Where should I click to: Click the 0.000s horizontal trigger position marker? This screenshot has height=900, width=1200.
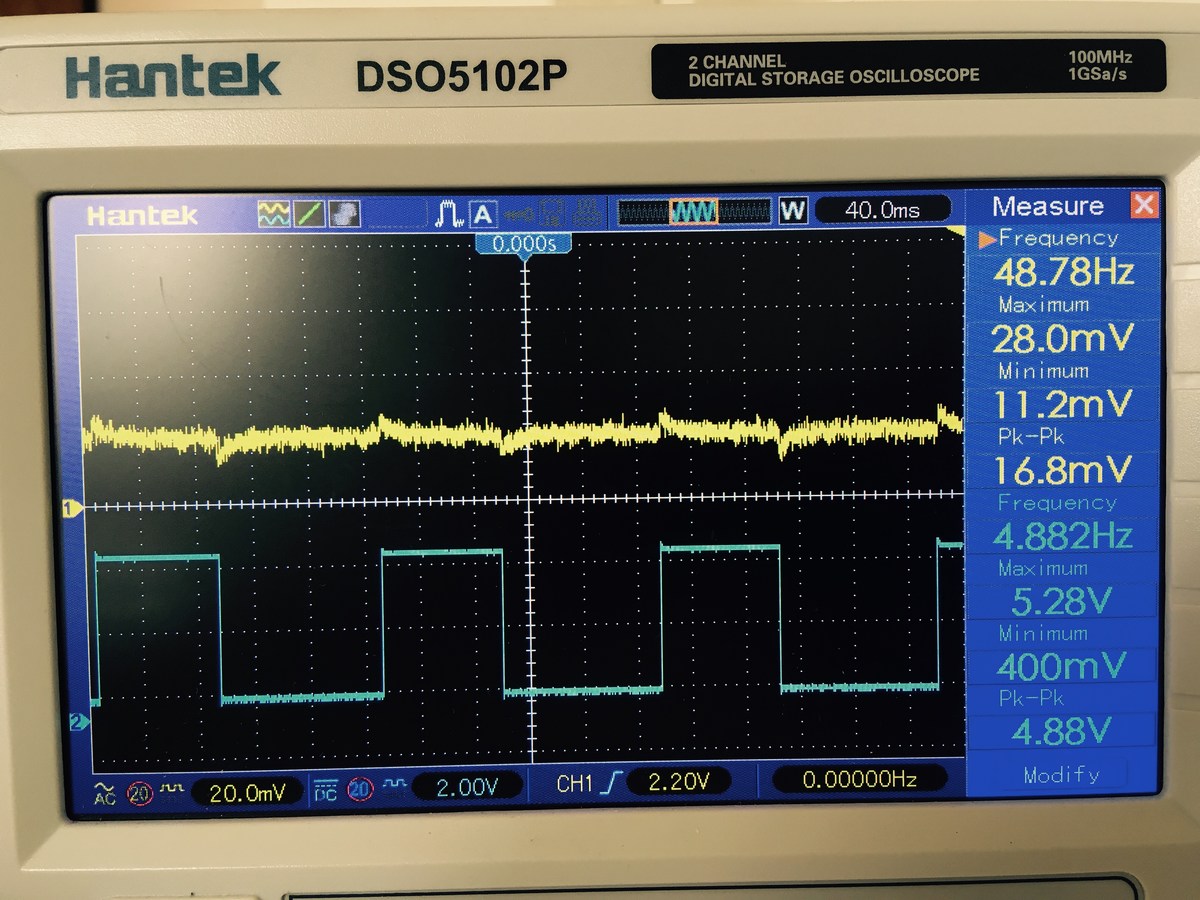[523, 245]
